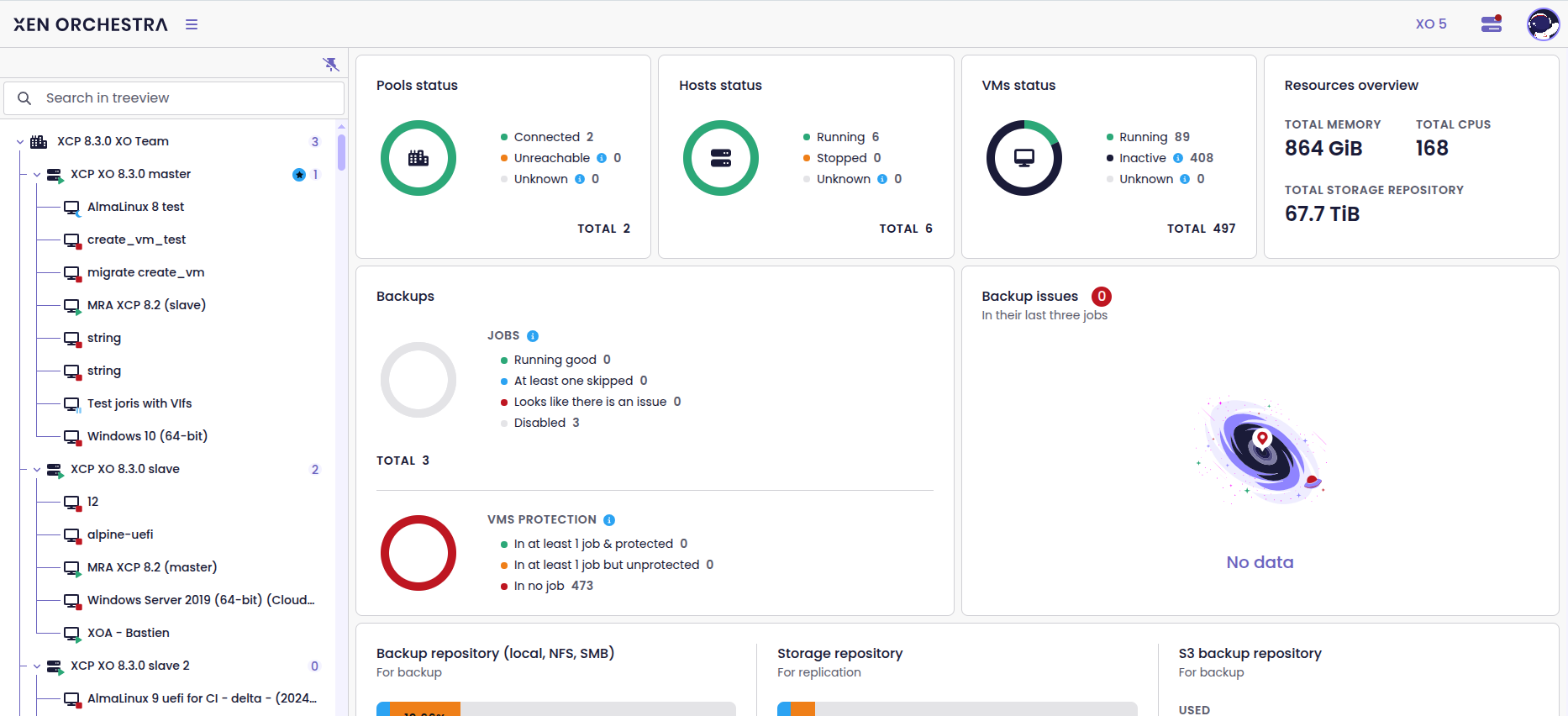Go to Xen Orchestra home logo
Viewport: 1568px width, 716px height.
tap(91, 24)
